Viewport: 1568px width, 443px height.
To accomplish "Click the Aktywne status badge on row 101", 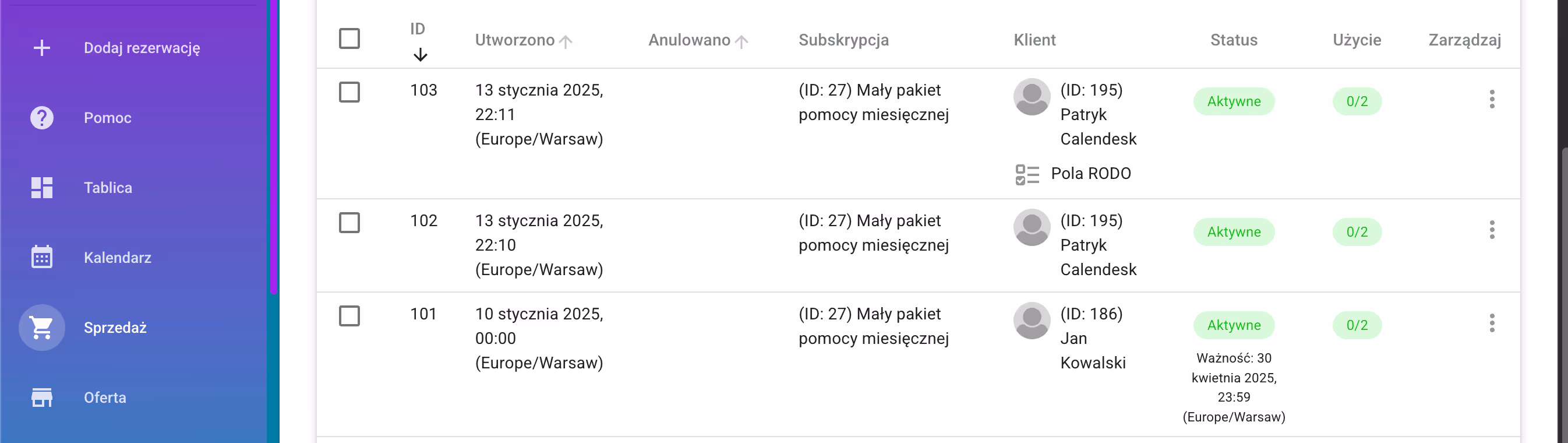I will click(x=1234, y=325).
